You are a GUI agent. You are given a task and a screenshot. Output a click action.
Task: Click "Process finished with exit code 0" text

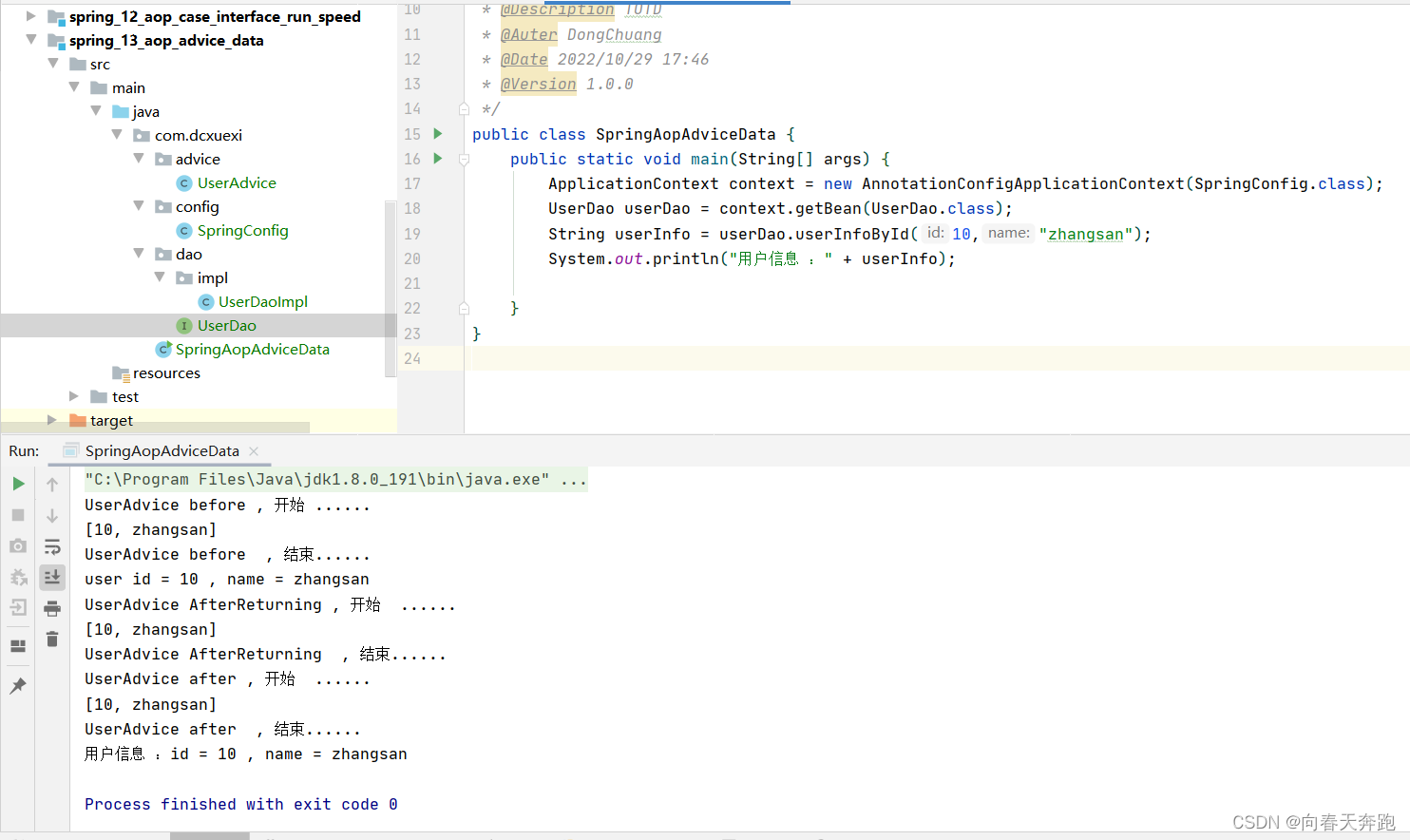pyautogui.click(x=241, y=804)
